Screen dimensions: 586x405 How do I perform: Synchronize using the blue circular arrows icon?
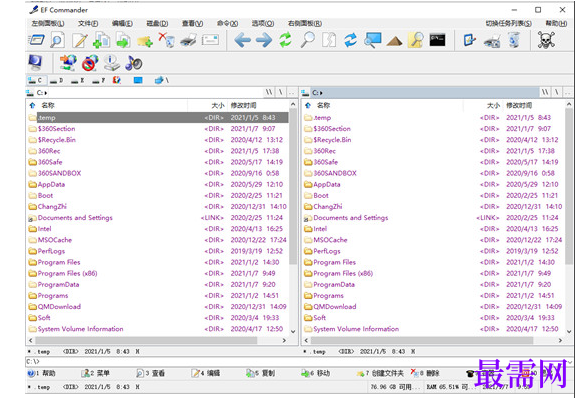pos(351,40)
